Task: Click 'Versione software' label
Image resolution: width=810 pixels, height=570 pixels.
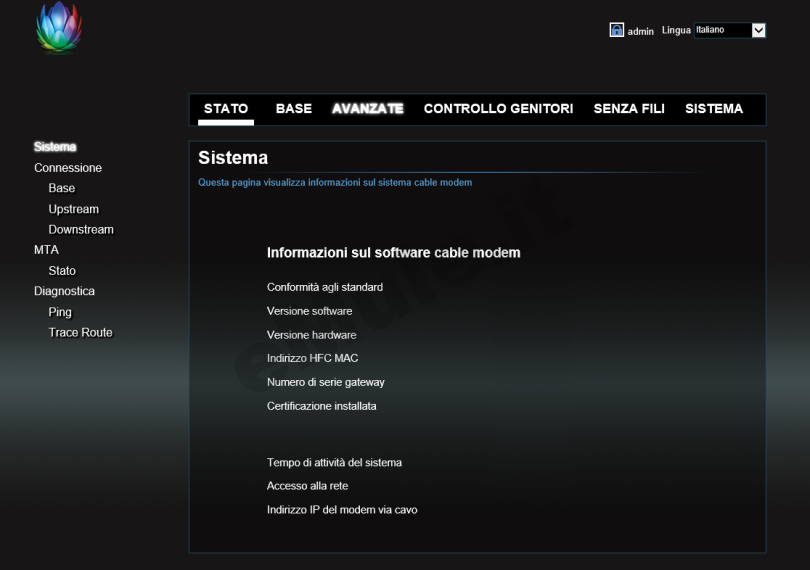Action: click(x=309, y=311)
